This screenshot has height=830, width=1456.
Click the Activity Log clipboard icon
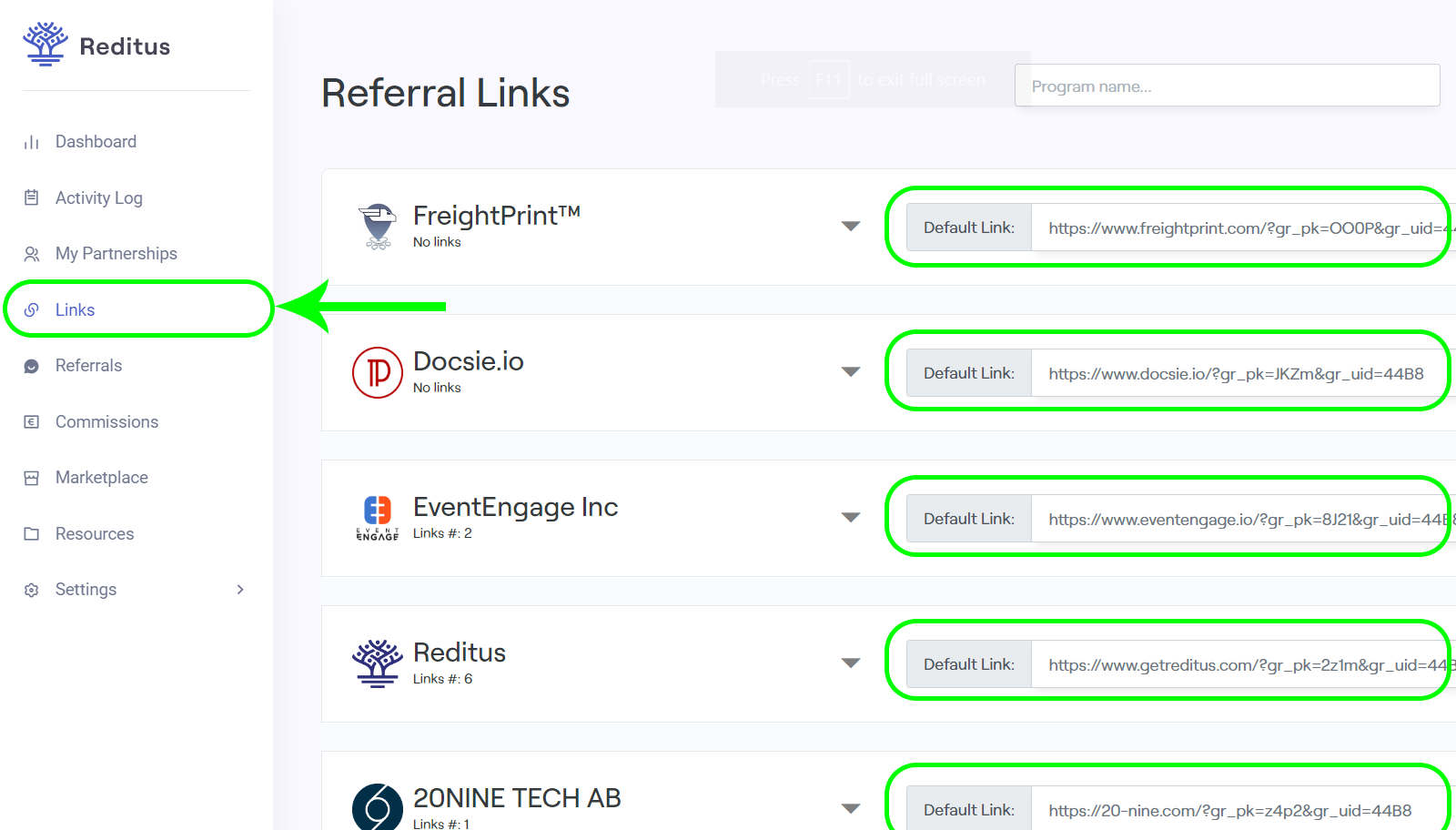(32, 197)
